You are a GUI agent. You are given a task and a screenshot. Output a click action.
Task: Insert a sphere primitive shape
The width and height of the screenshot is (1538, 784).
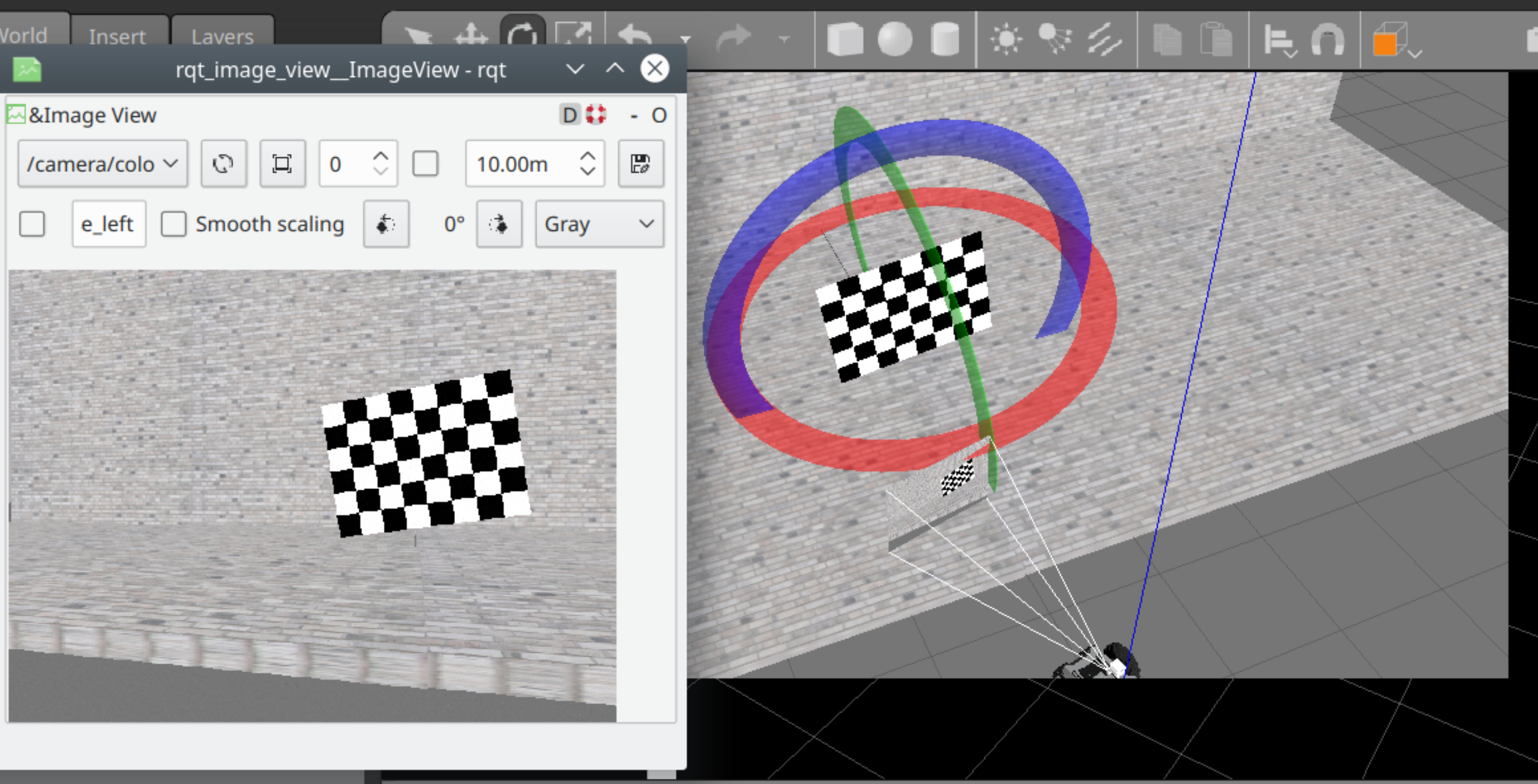tap(895, 40)
